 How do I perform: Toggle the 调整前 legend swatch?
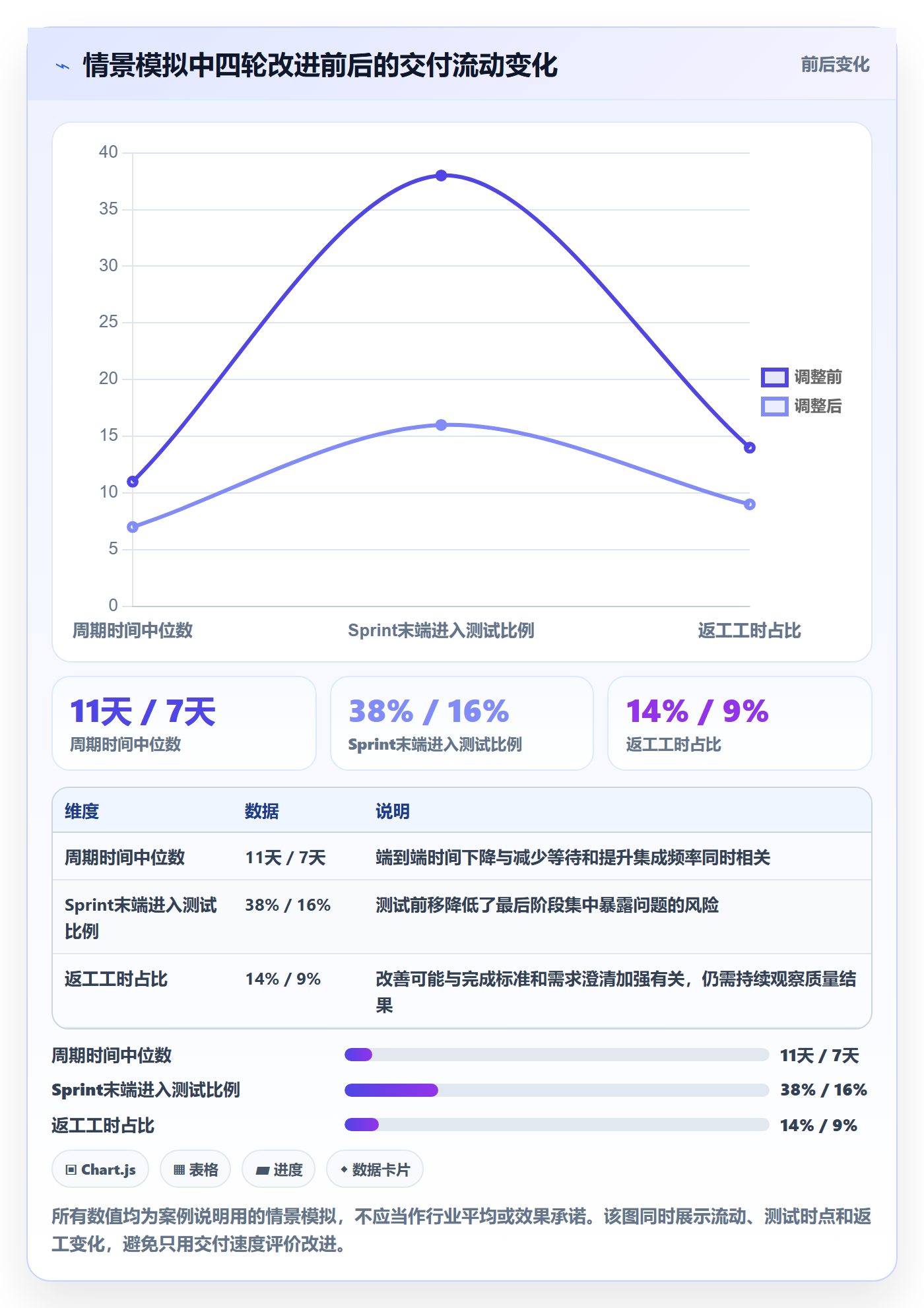[774, 377]
